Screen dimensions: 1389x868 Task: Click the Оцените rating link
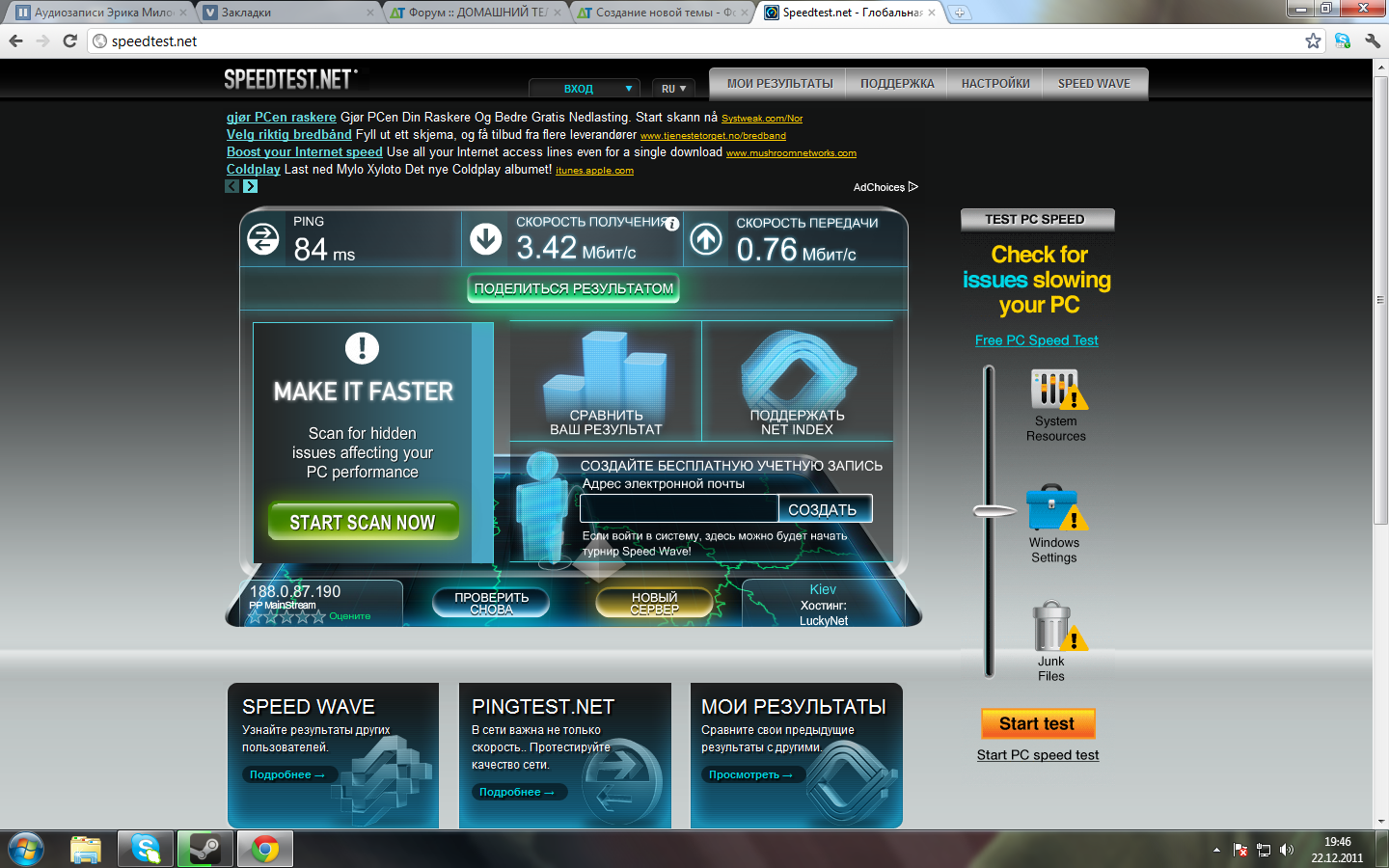(350, 616)
